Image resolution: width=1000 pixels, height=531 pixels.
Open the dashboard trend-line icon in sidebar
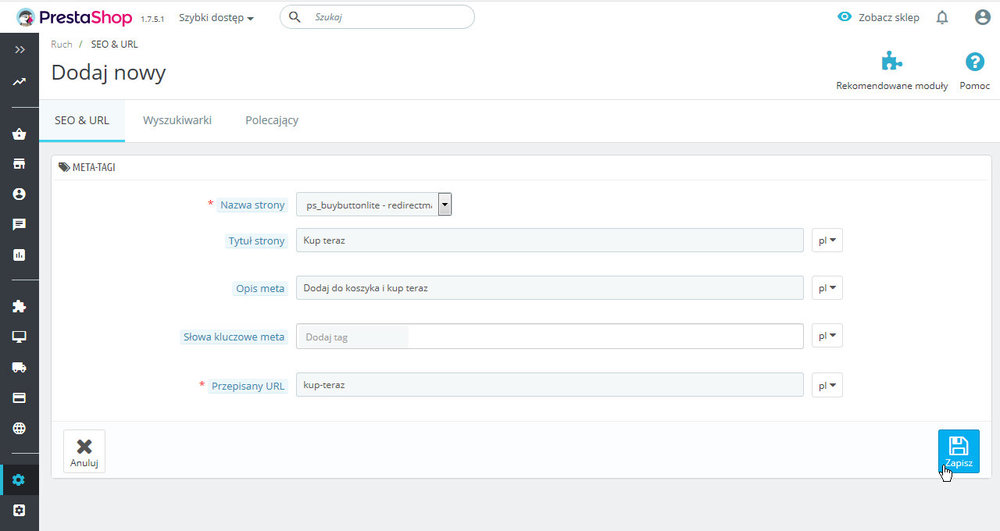click(x=19, y=82)
